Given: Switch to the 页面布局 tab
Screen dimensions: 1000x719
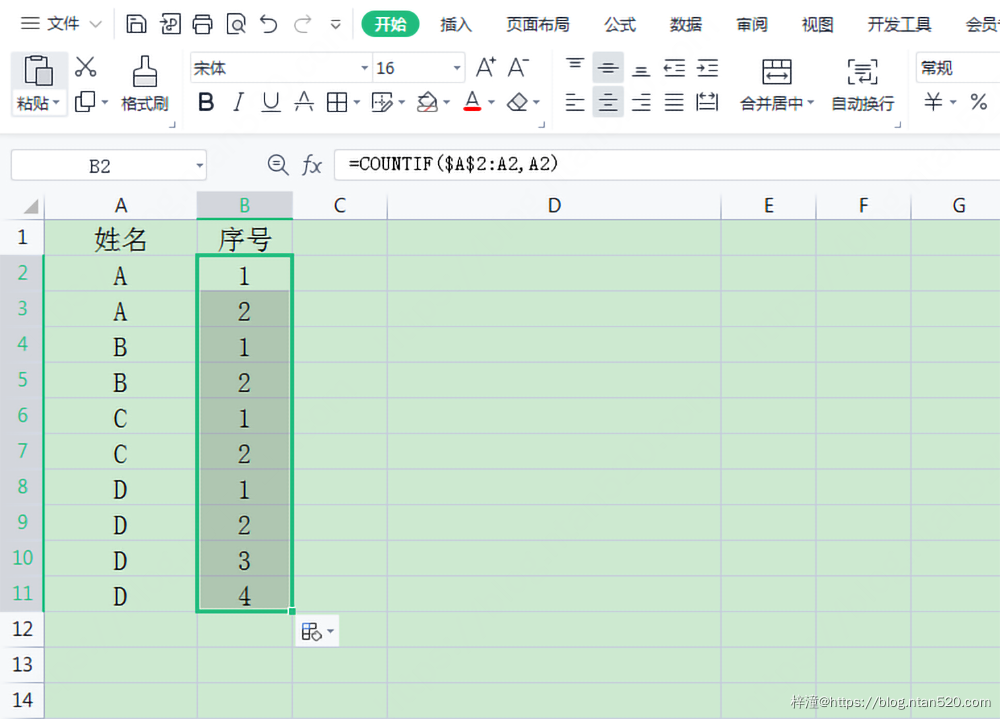Looking at the screenshot, I should (538, 24).
